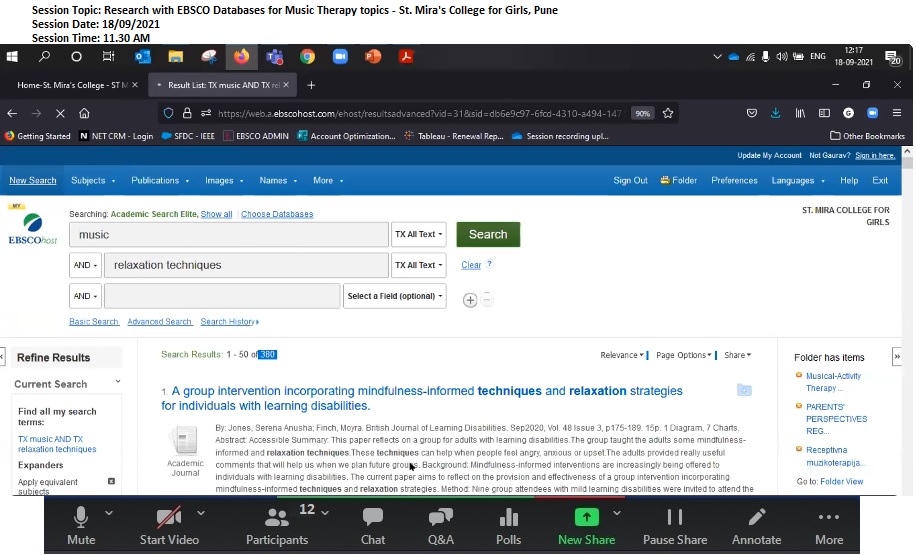
Task: Open Publications menu
Action: point(160,181)
